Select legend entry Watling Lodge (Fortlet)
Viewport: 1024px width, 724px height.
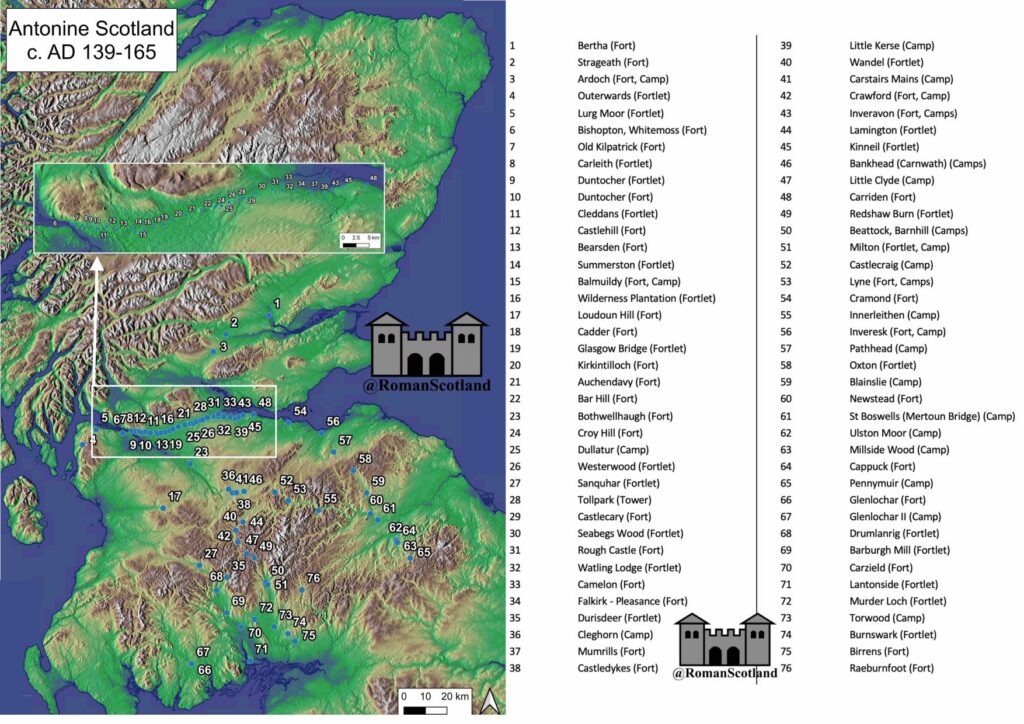[x=629, y=567]
